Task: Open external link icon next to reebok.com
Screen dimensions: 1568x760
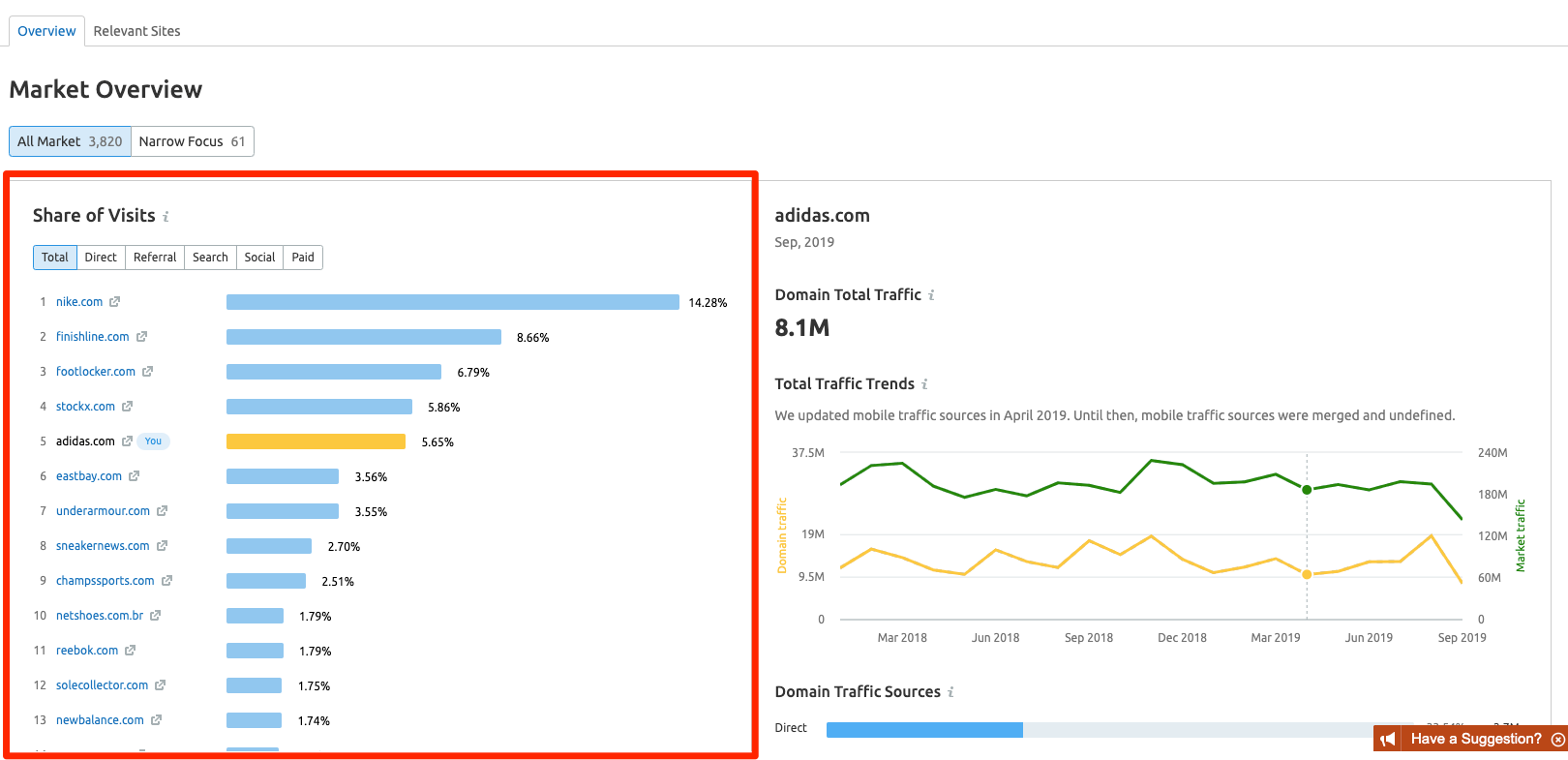Action: point(130,651)
